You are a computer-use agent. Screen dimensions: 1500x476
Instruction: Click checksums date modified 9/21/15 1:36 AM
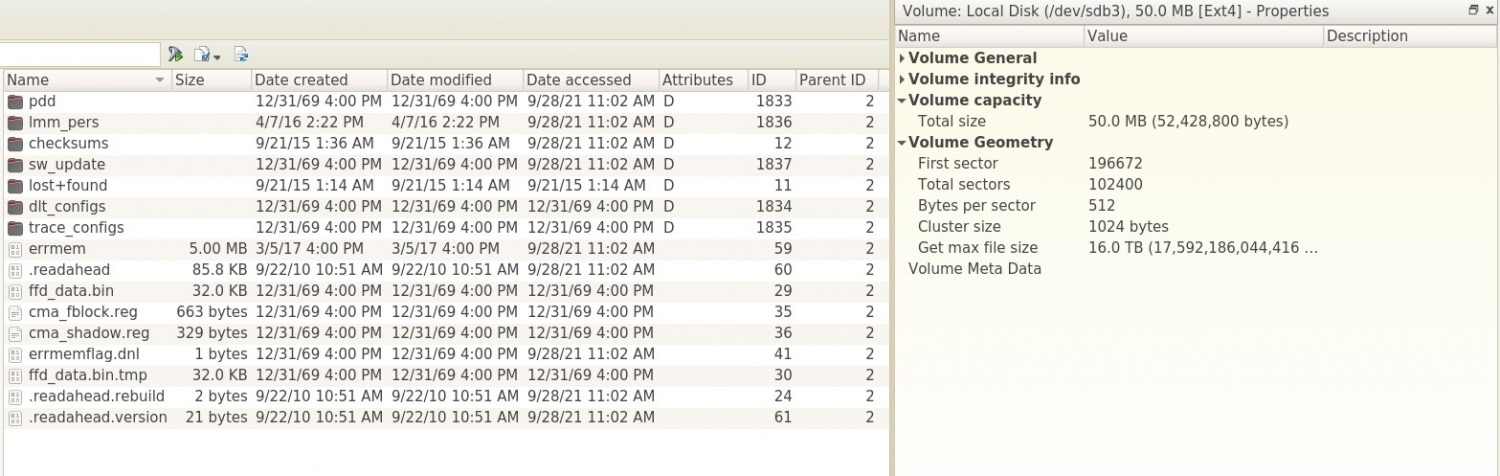[x=451, y=143]
